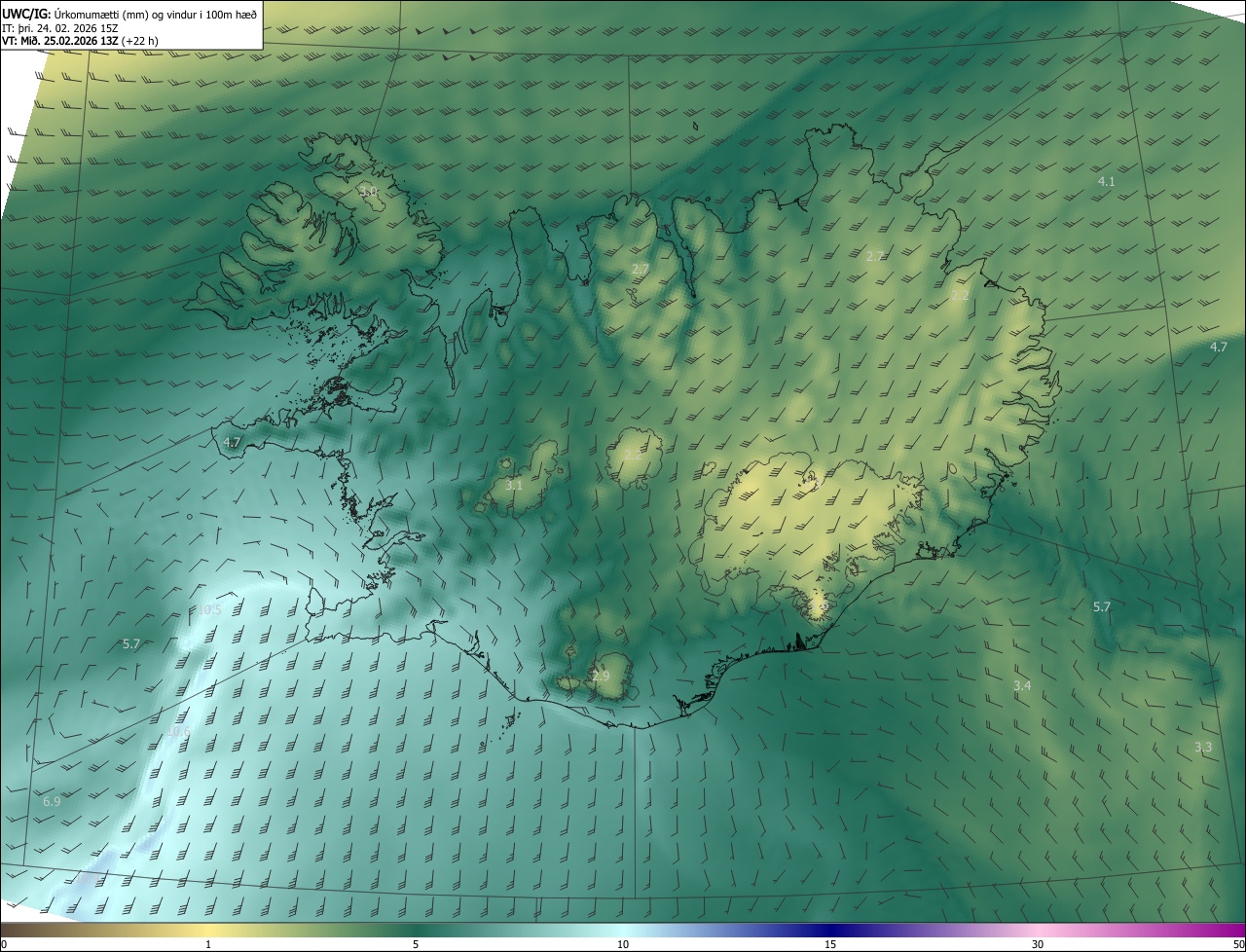Click the 15 tick on the color scale
Screen dimensions: 1246x952
(830, 944)
